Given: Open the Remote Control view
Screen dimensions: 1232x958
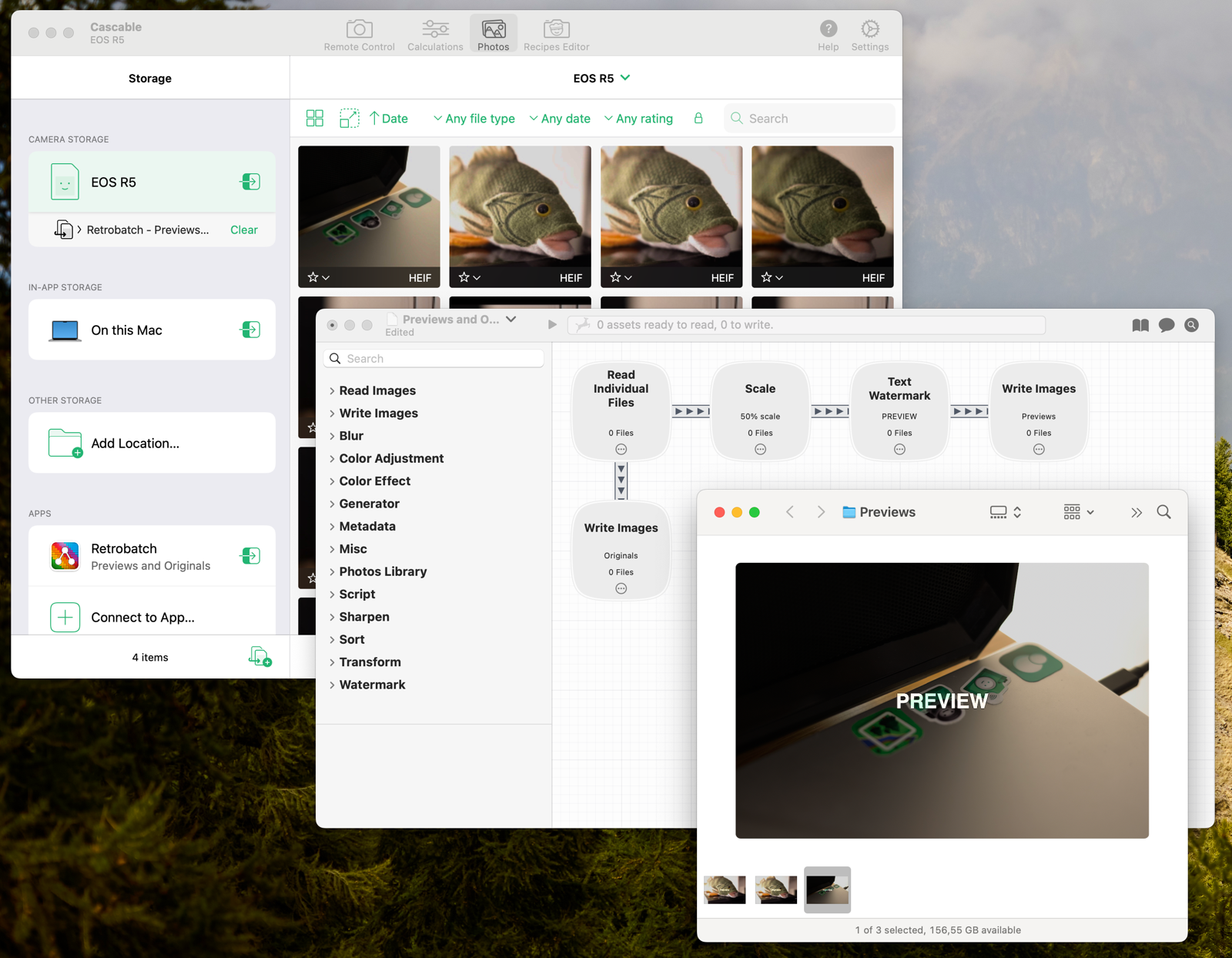Looking at the screenshot, I should click(x=359, y=35).
